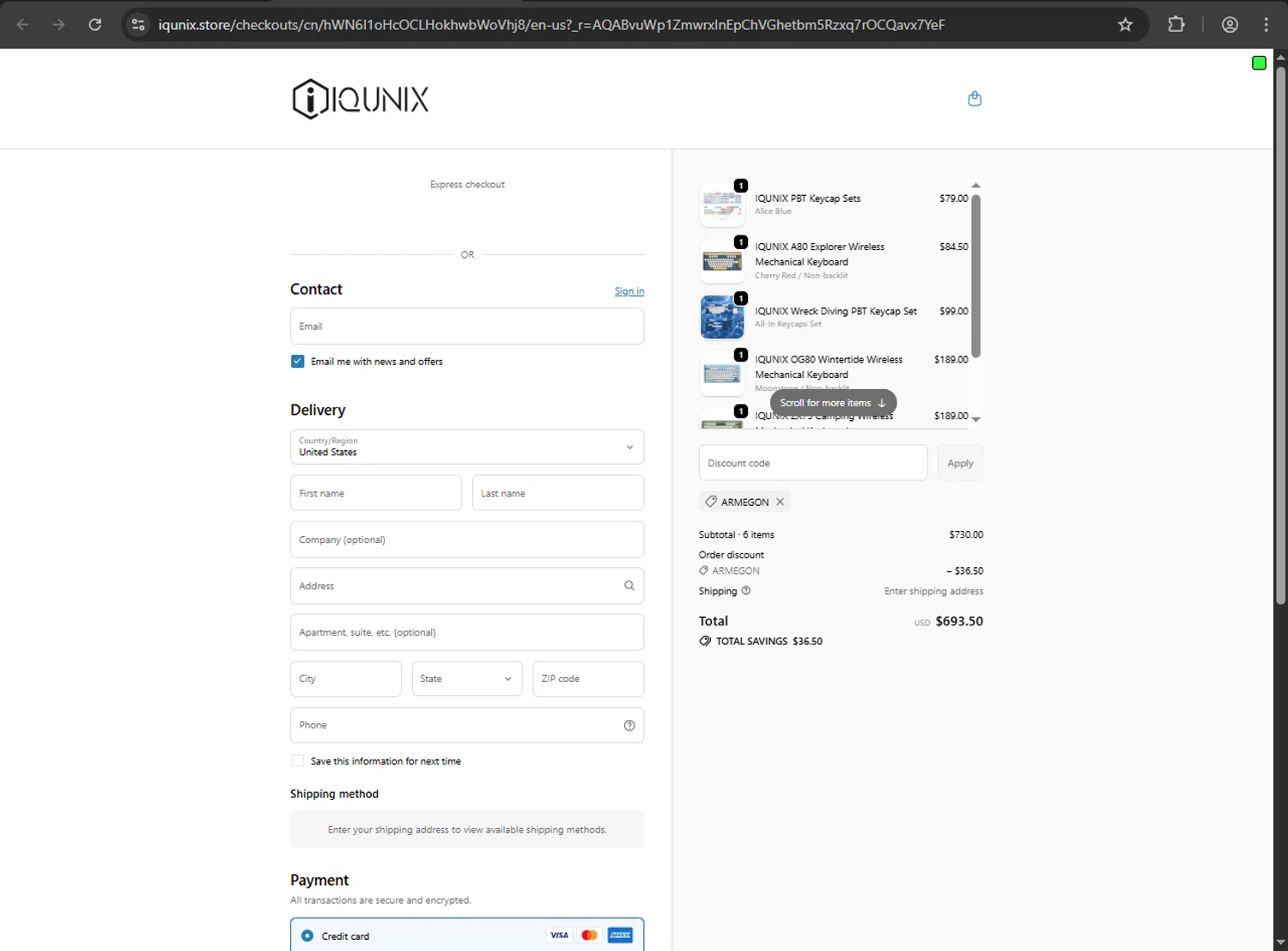This screenshot has width=1288, height=951.
Task: Click the OG80 Wintertide keyboard thumbnail
Action: coord(722,374)
